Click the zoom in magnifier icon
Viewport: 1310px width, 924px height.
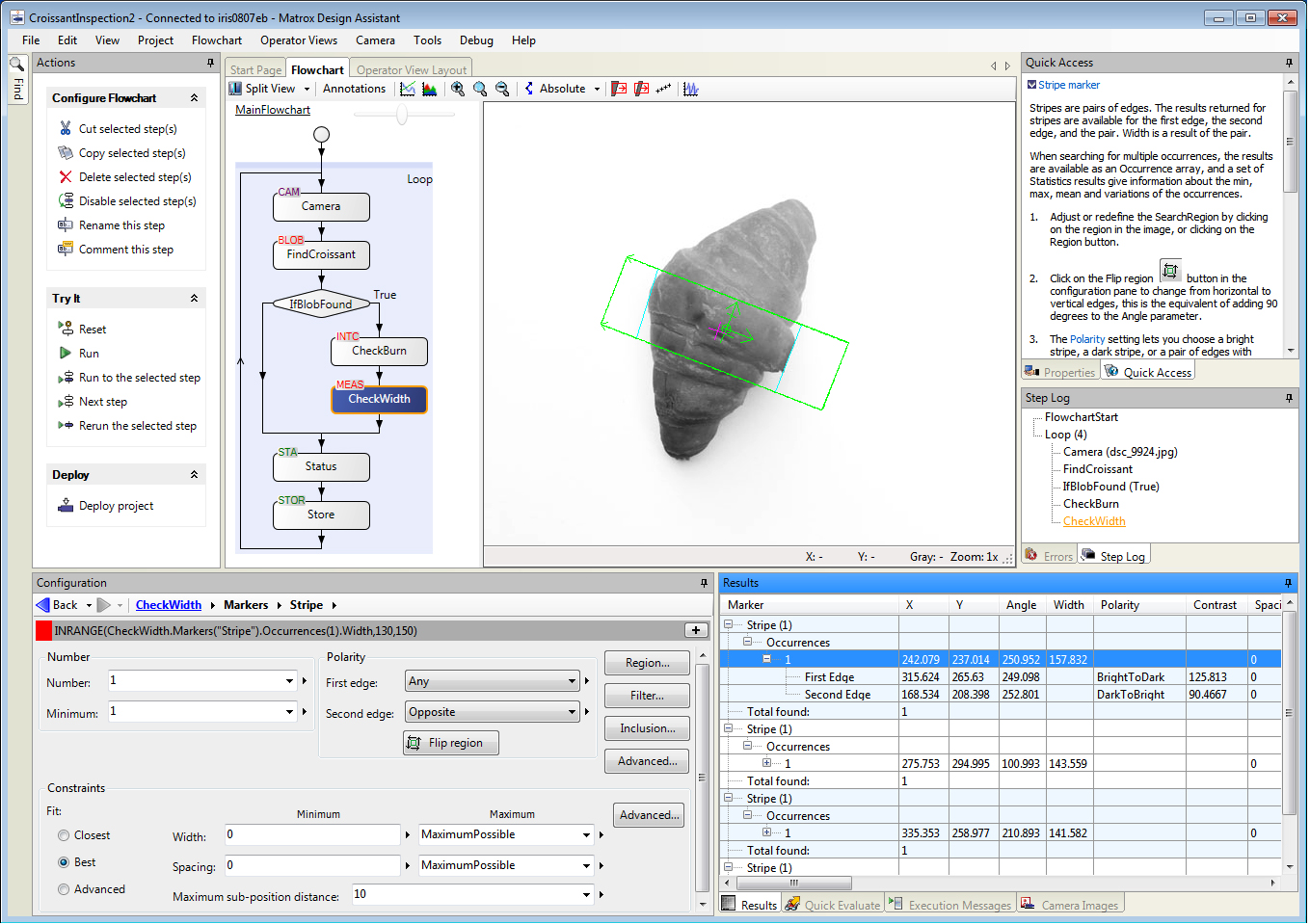(458, 89)
